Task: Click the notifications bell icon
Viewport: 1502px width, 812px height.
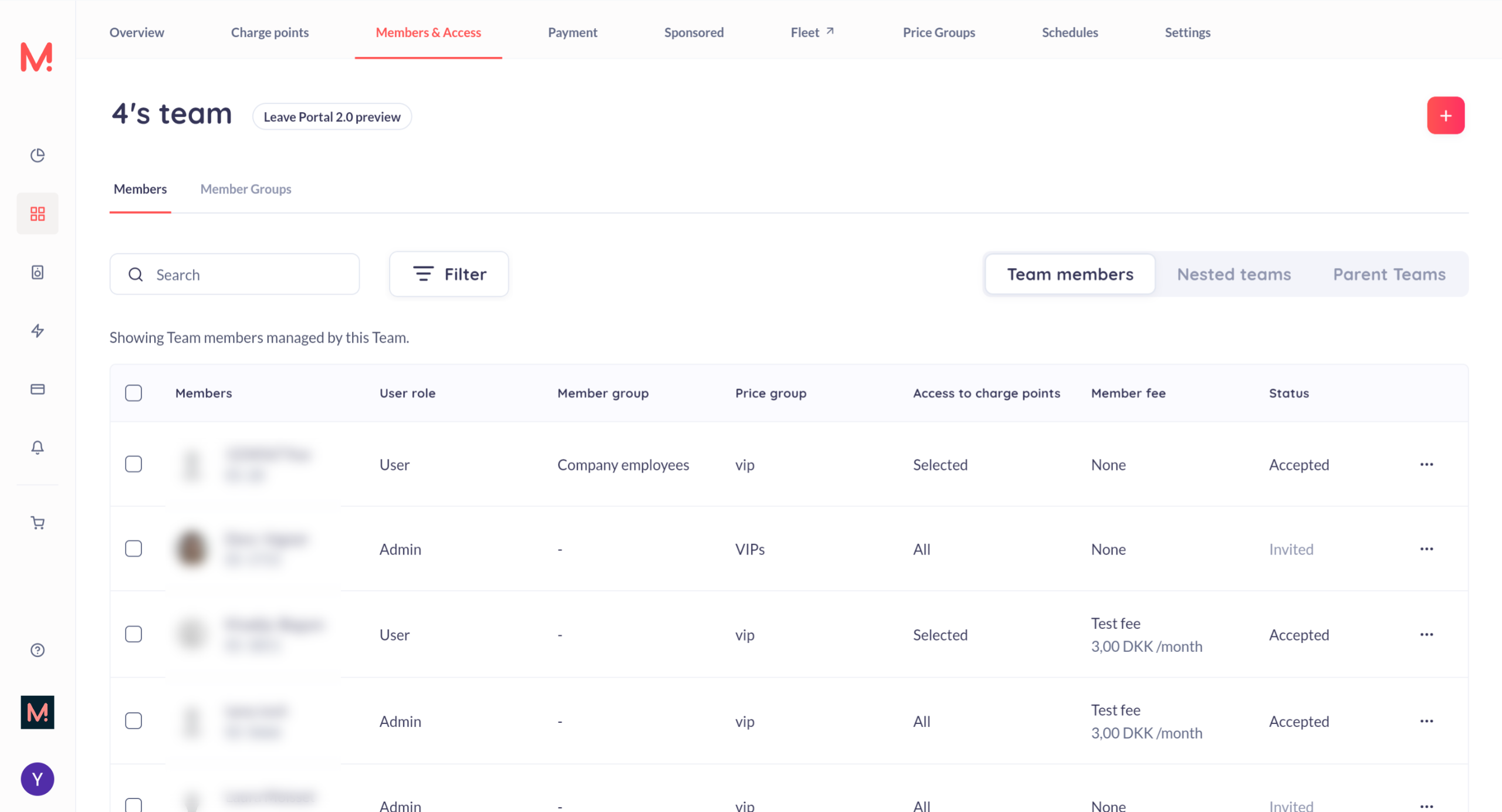Action: click(38, 448)
